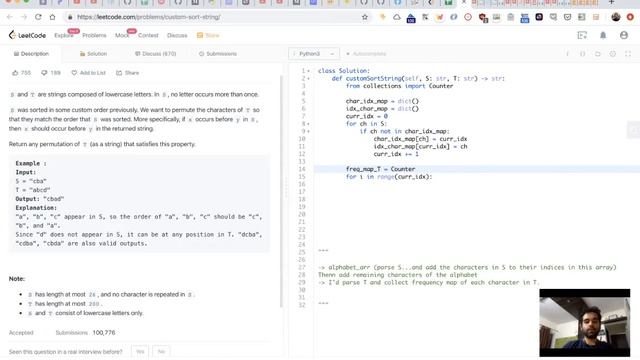Viewport: 640px width, 360px height.
Task: Click the freq_map_T = Counter line
Action: (380, 169)
